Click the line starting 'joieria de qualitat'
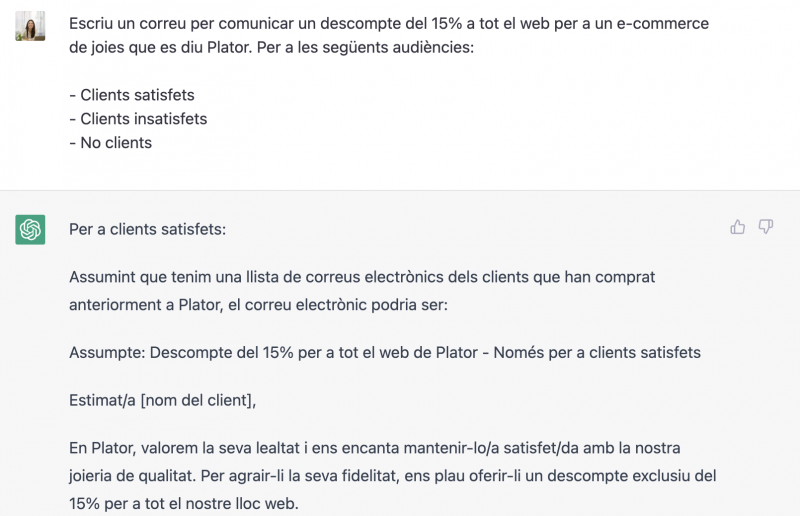 (392, 476)
